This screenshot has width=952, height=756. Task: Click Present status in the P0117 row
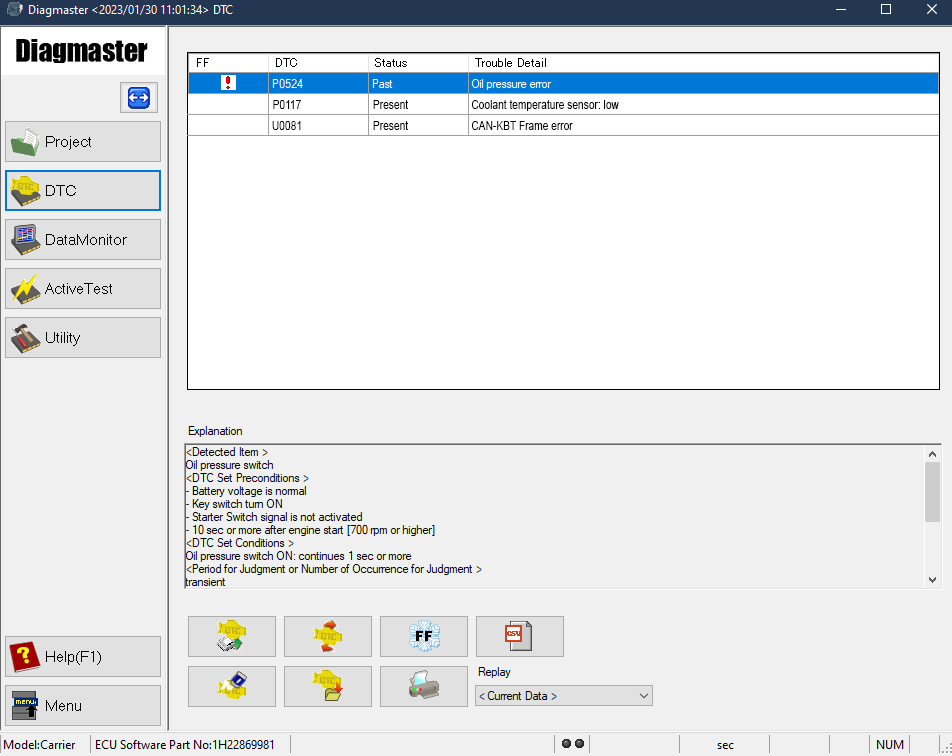[x=419, y=104]
